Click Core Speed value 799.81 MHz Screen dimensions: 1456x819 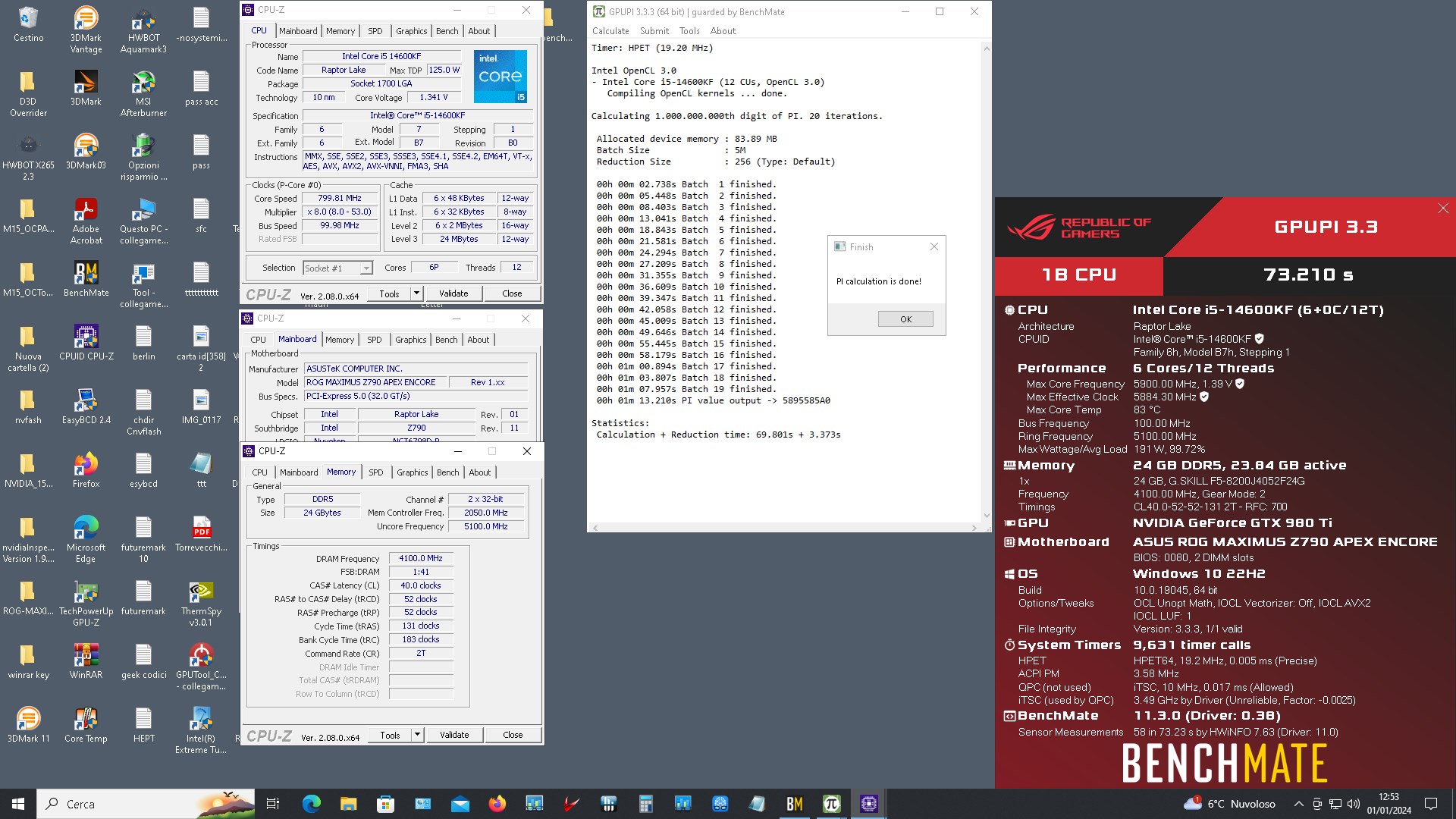(340, 199)
